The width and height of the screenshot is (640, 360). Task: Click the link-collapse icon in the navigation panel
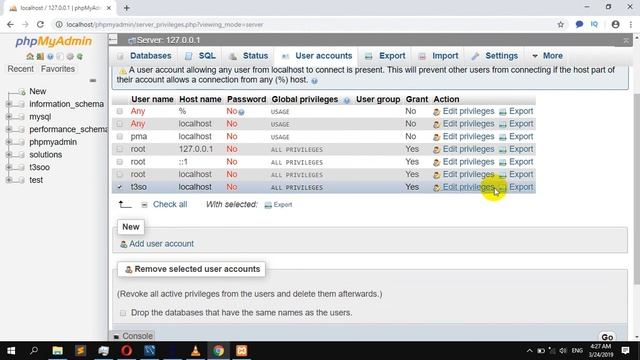point(93,80)
